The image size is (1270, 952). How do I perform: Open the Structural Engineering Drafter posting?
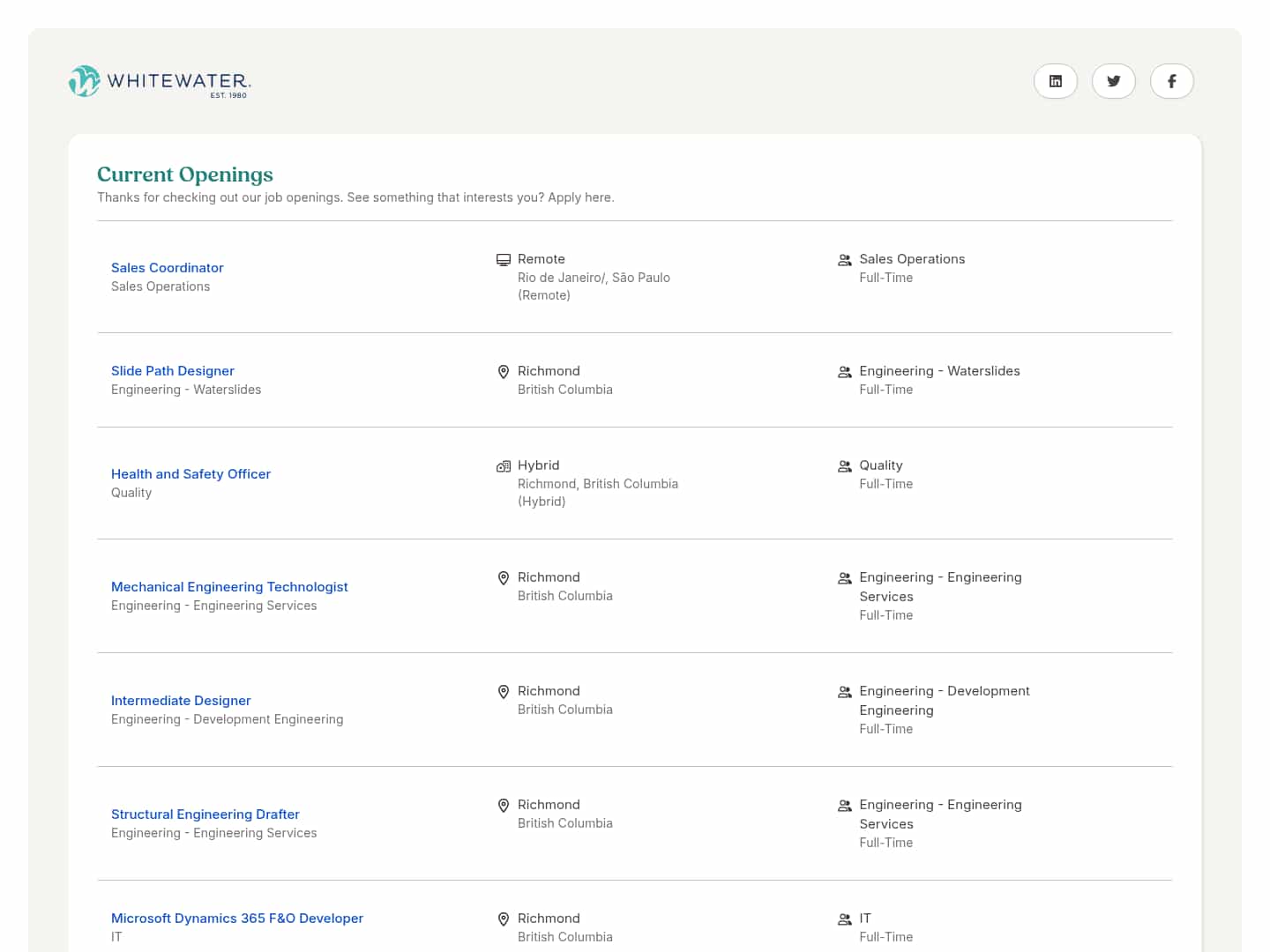tap(205, 814)
